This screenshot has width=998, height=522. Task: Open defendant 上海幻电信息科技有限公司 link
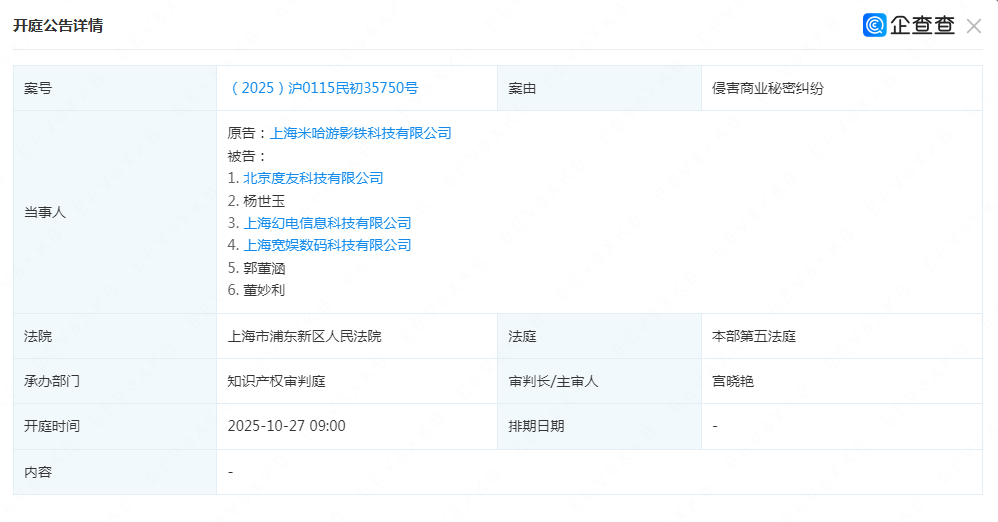tap(327, 223)
